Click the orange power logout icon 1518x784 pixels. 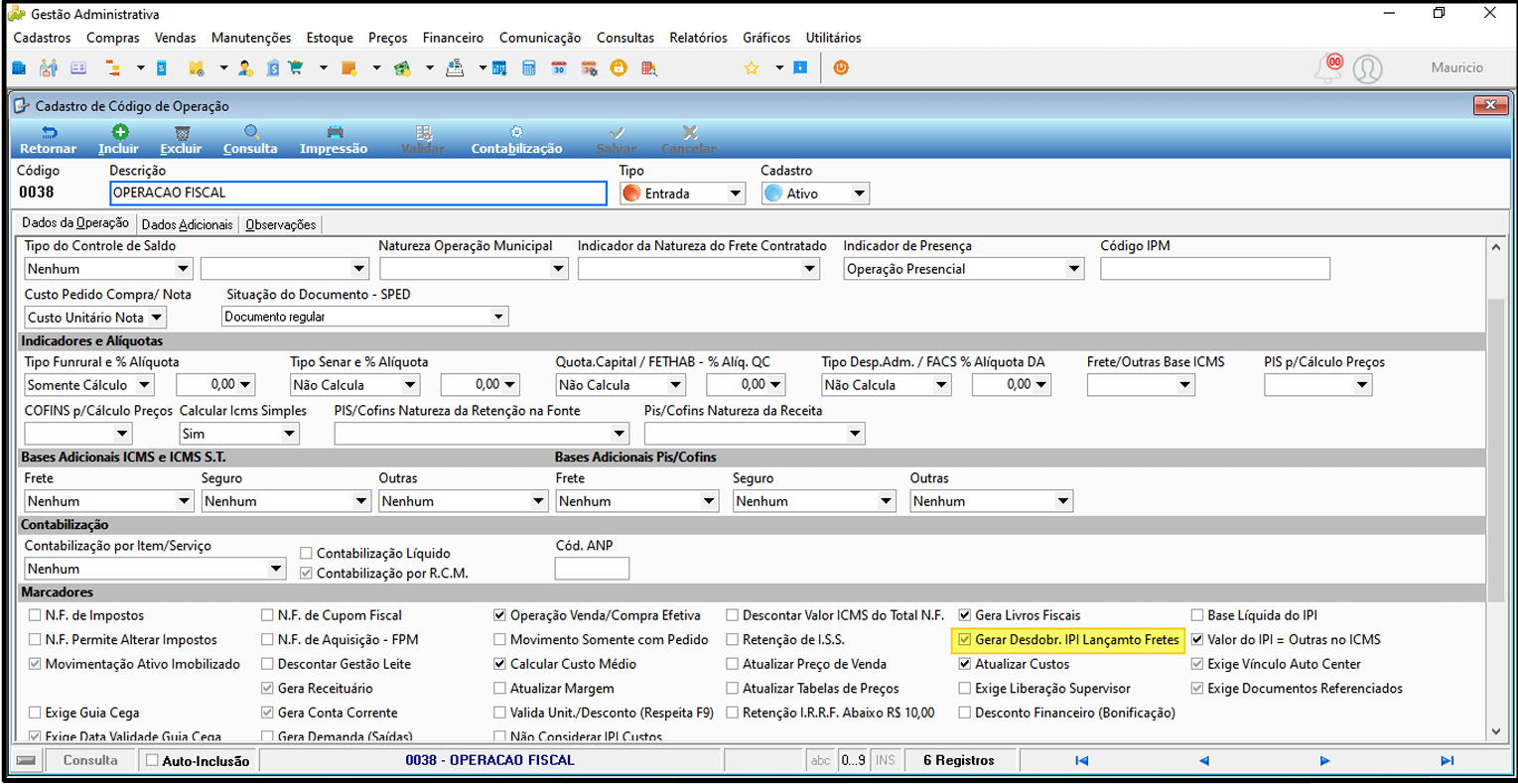click(841, 68)
